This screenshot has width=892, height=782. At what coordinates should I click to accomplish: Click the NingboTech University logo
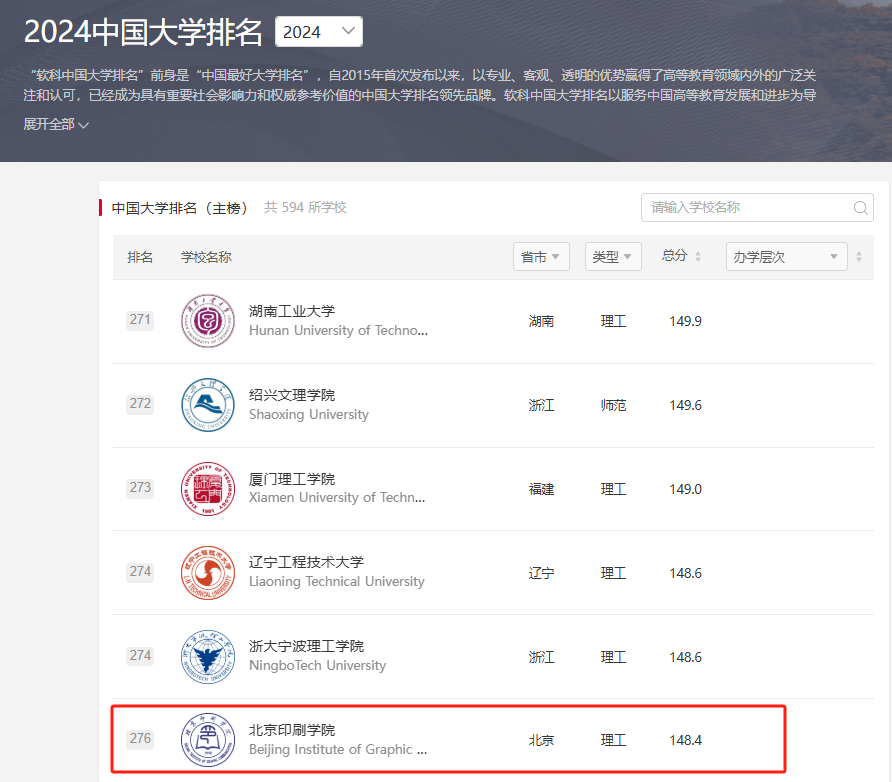pos(207,657)
